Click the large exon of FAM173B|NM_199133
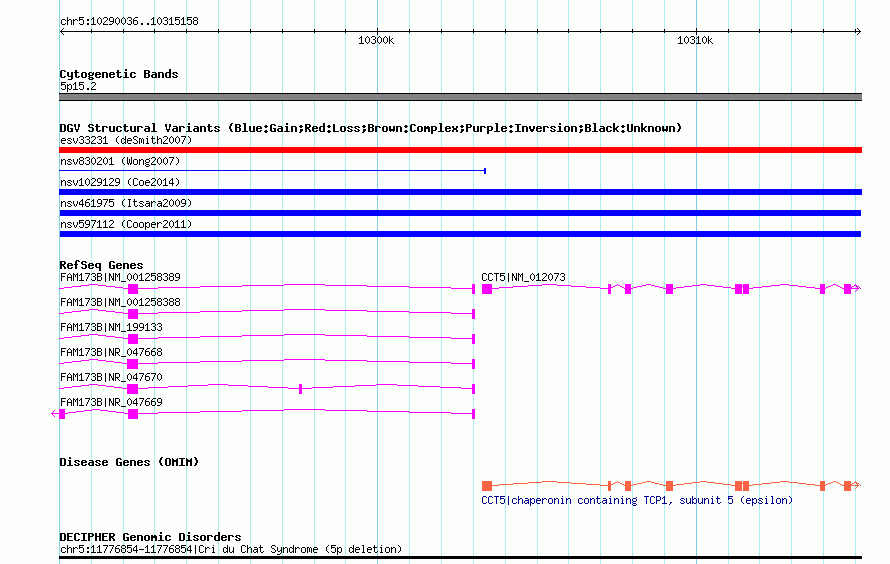 pyautogui.click(x=133, y=339)
